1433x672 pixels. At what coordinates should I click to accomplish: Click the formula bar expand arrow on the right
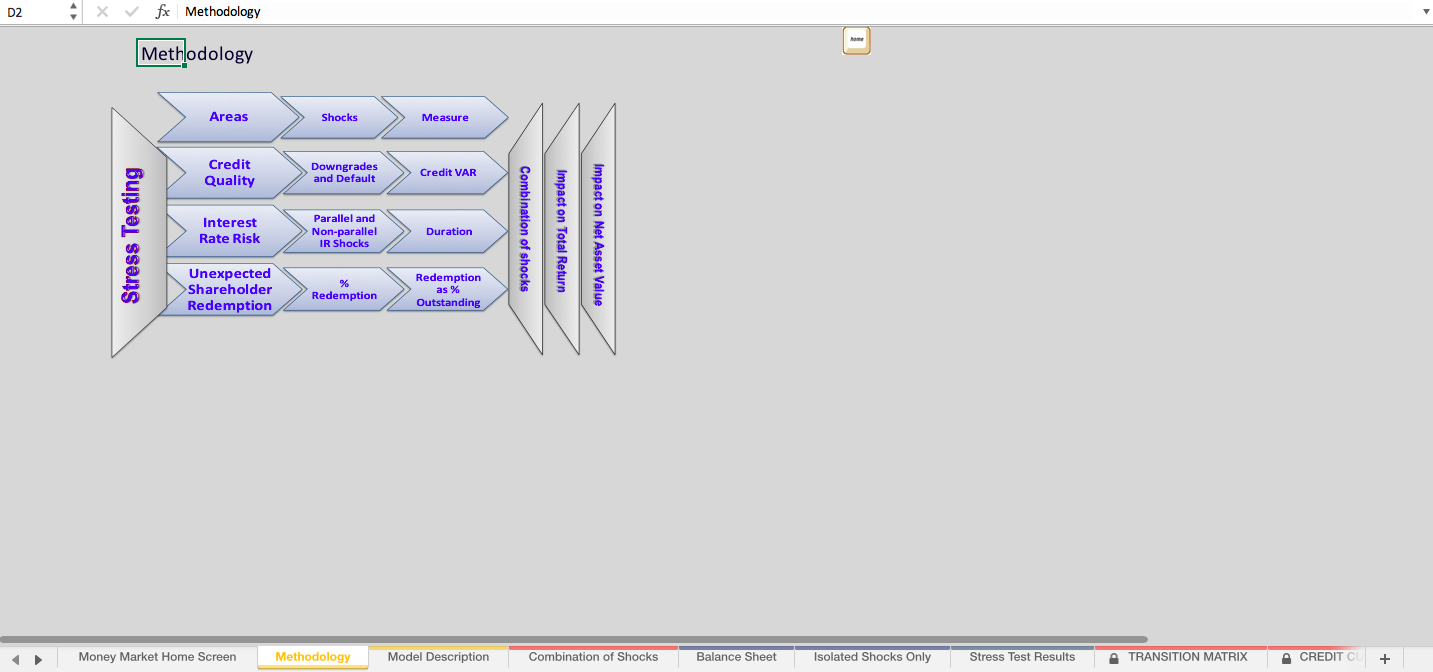coord(1424,12)
